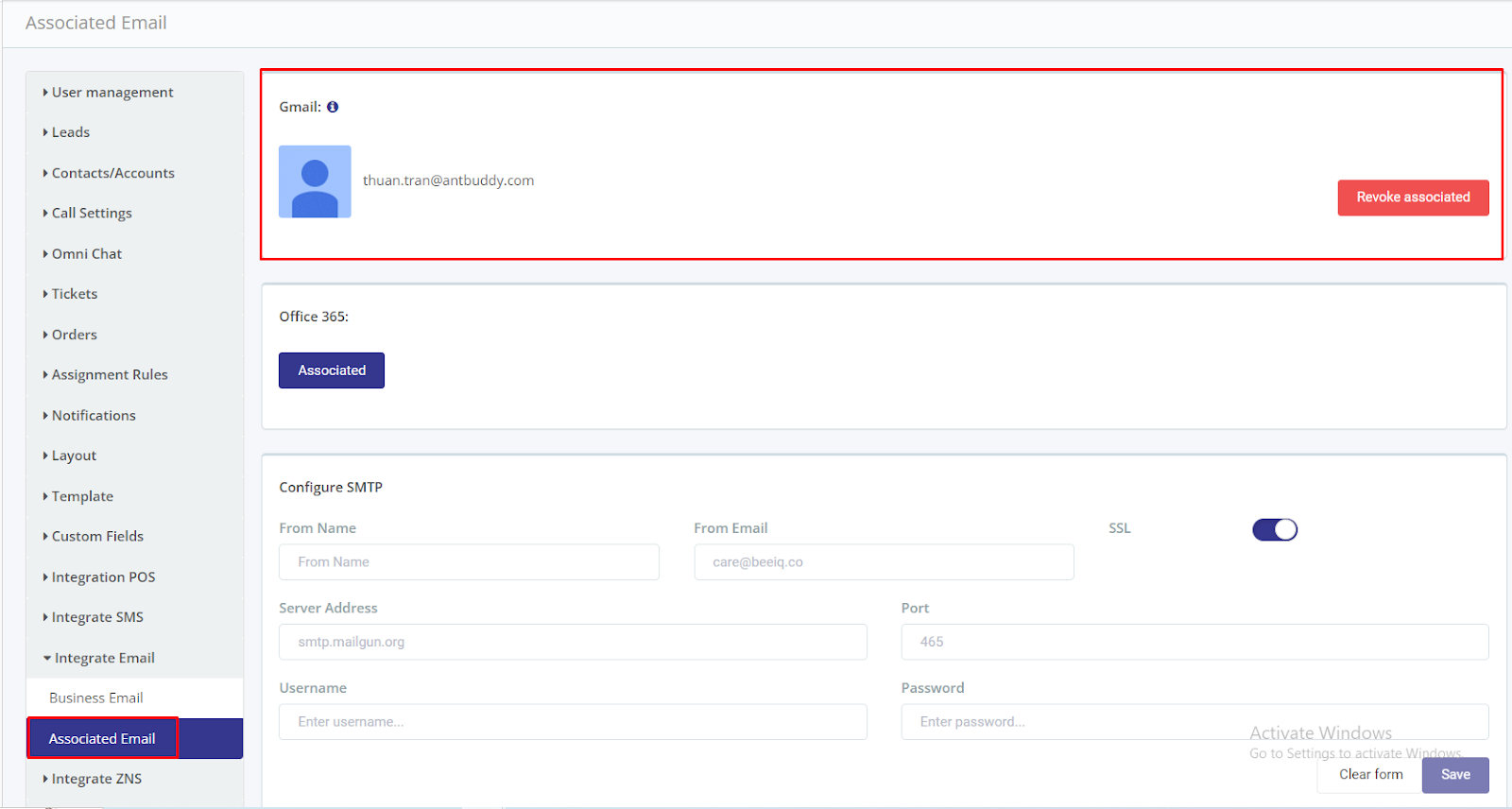Click the Username input field

(x=573, y=722)
